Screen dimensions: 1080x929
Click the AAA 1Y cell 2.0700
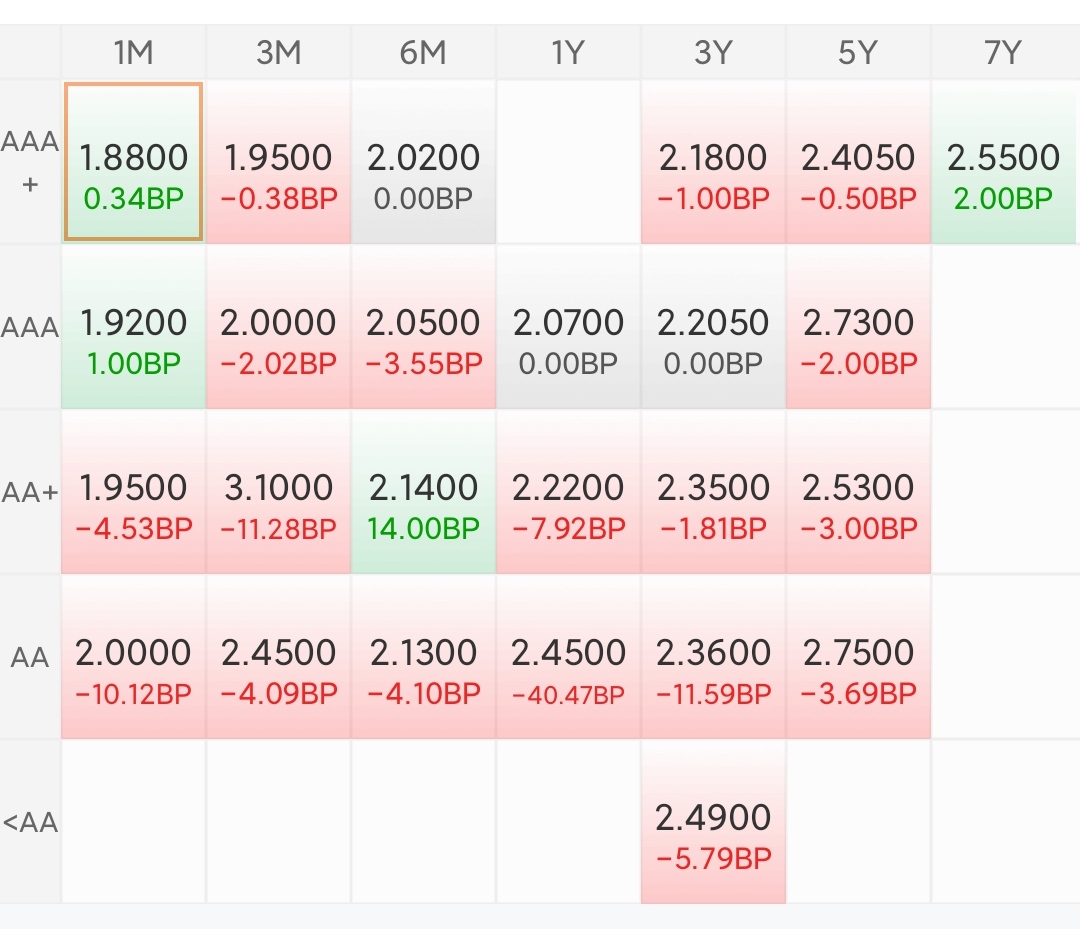568,327
